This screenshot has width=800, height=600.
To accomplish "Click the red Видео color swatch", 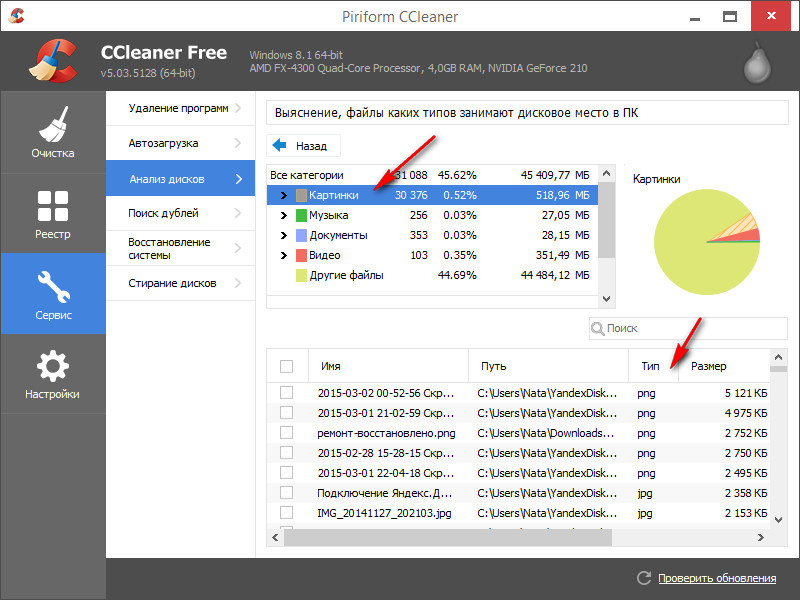I will (302, 255).
